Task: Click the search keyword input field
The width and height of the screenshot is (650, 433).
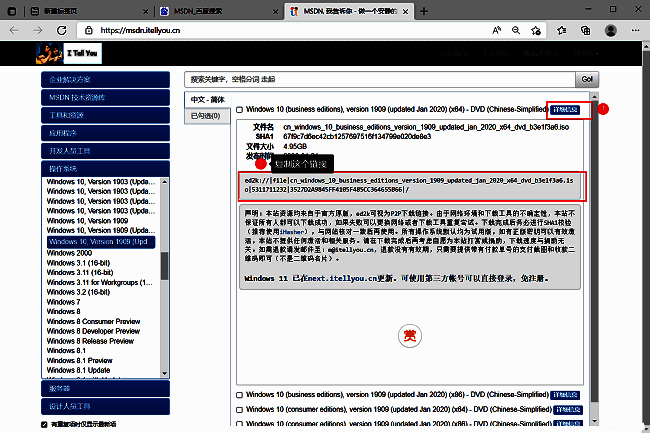Action: coord(380,79)
